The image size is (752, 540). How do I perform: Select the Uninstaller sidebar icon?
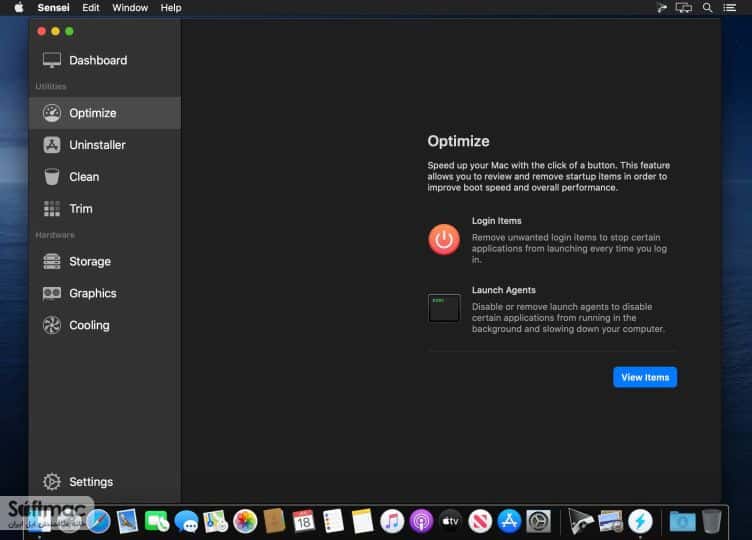tap(52, 145)
